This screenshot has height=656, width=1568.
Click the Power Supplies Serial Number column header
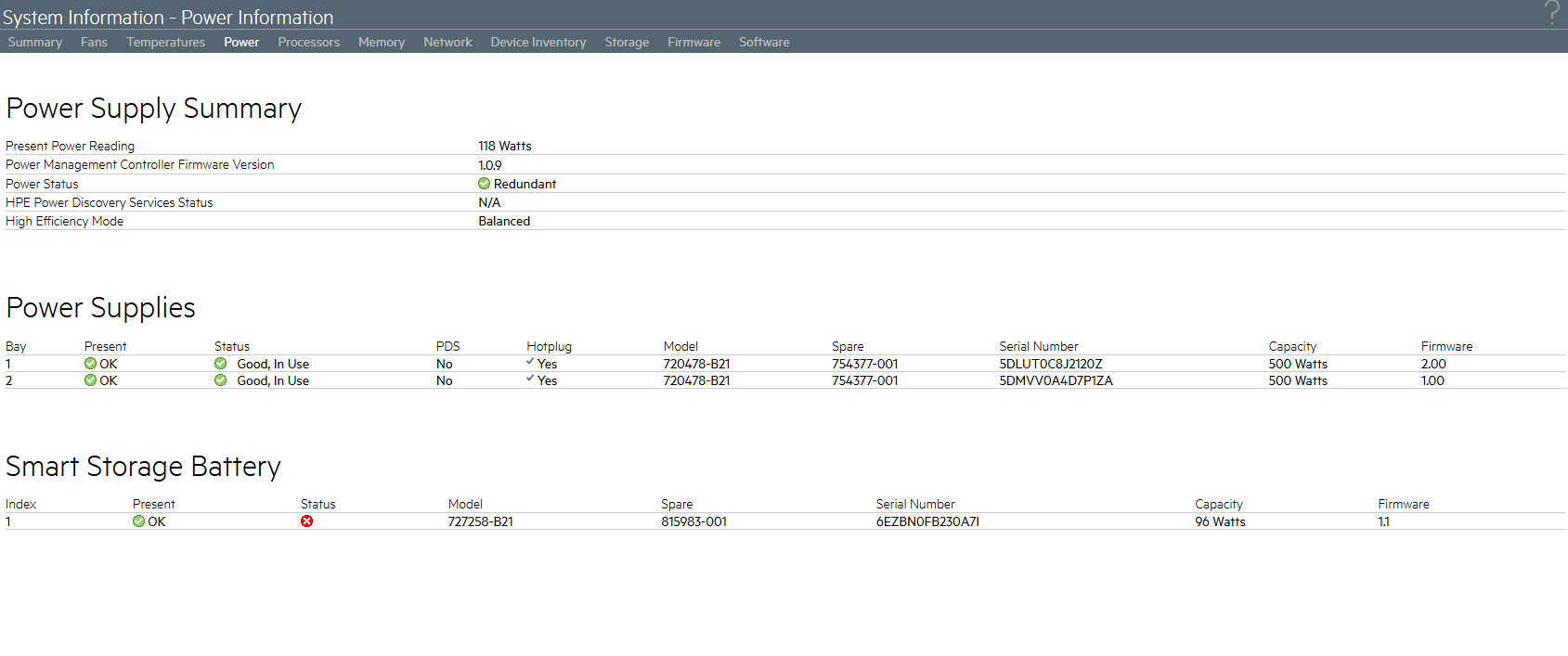(1039, 346)
